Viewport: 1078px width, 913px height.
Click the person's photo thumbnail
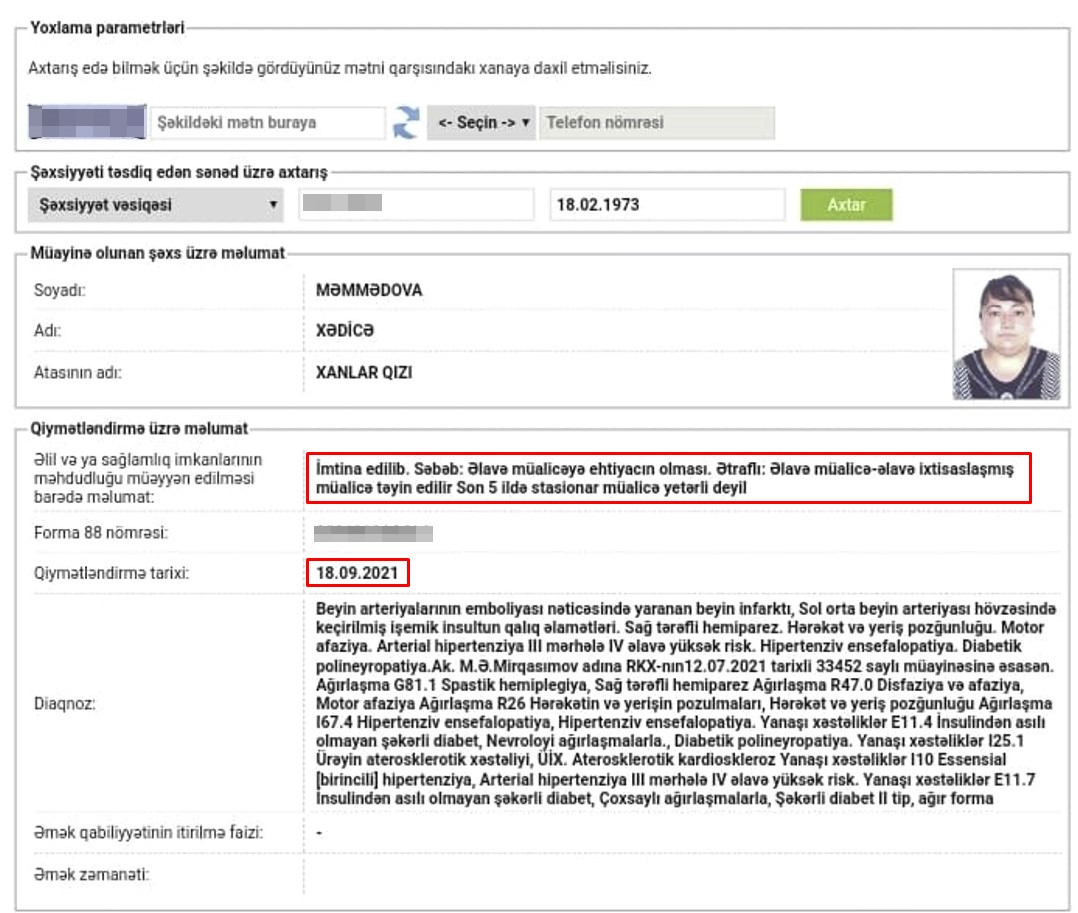1006,335
